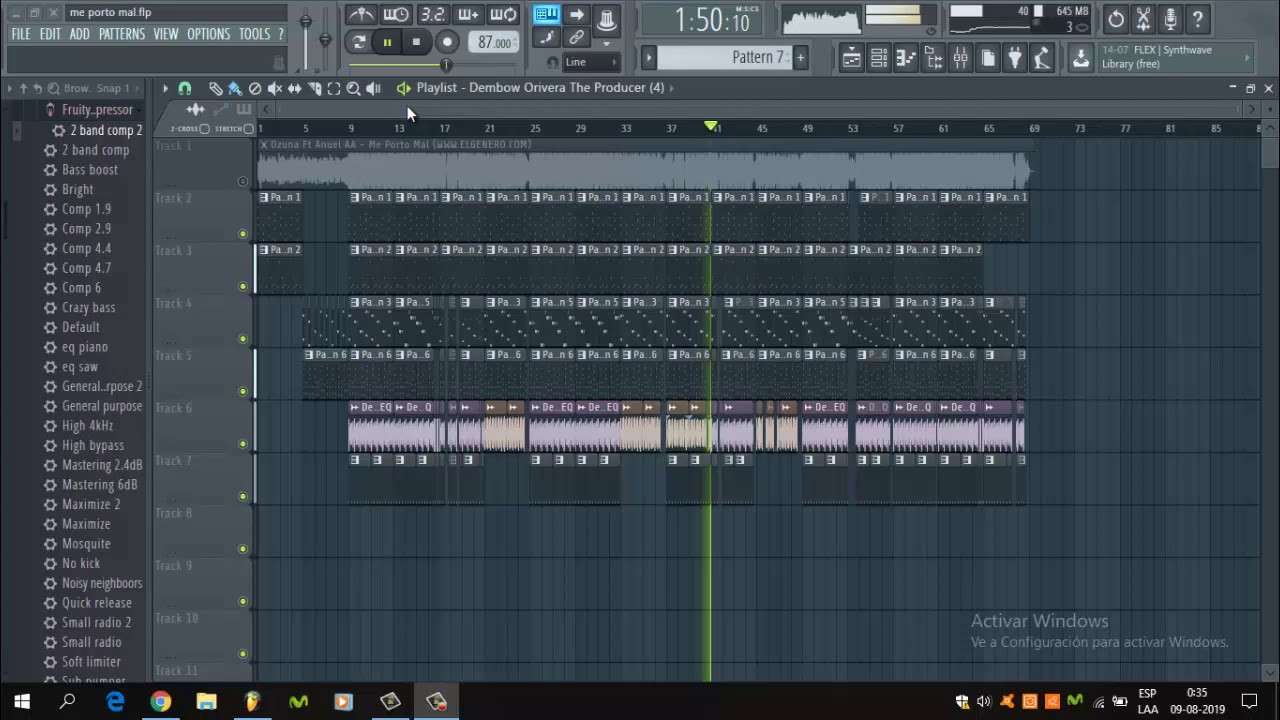Select the playlist zoom tool
This screenshot has width=1280, height=720.
[x=353, y=88]
